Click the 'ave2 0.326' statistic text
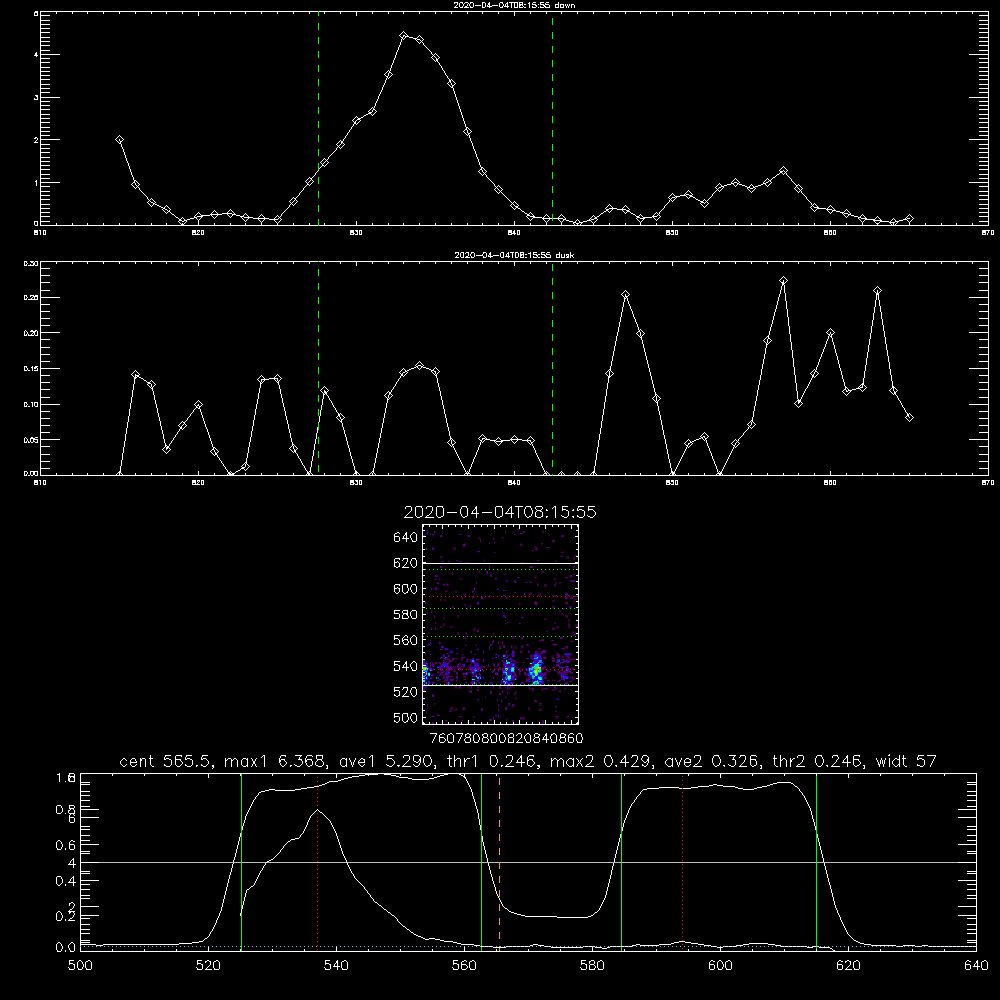Screen dimensions: 1000x1000 pos(708,761)
